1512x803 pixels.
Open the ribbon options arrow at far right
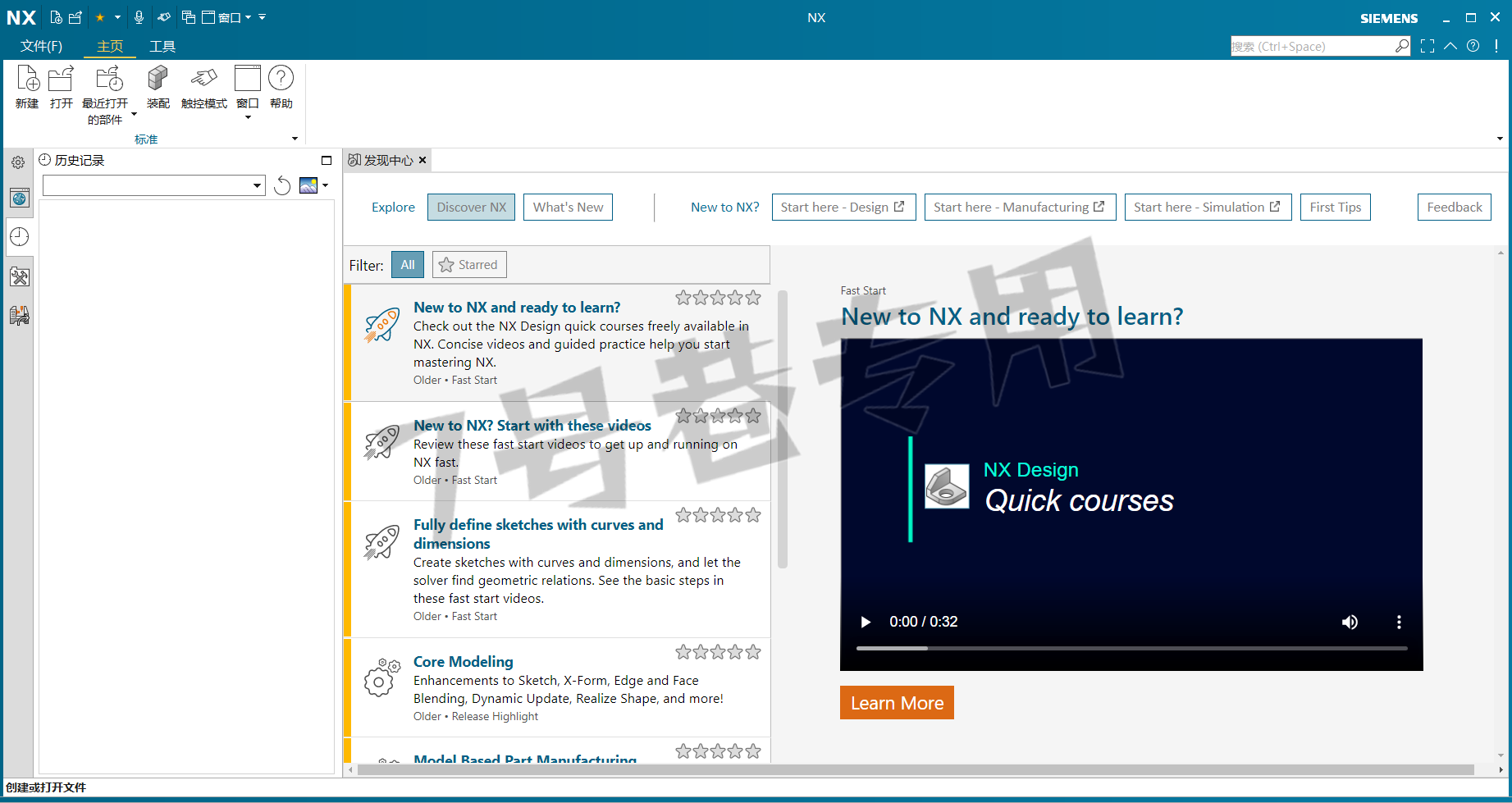tap(1500, 139)
